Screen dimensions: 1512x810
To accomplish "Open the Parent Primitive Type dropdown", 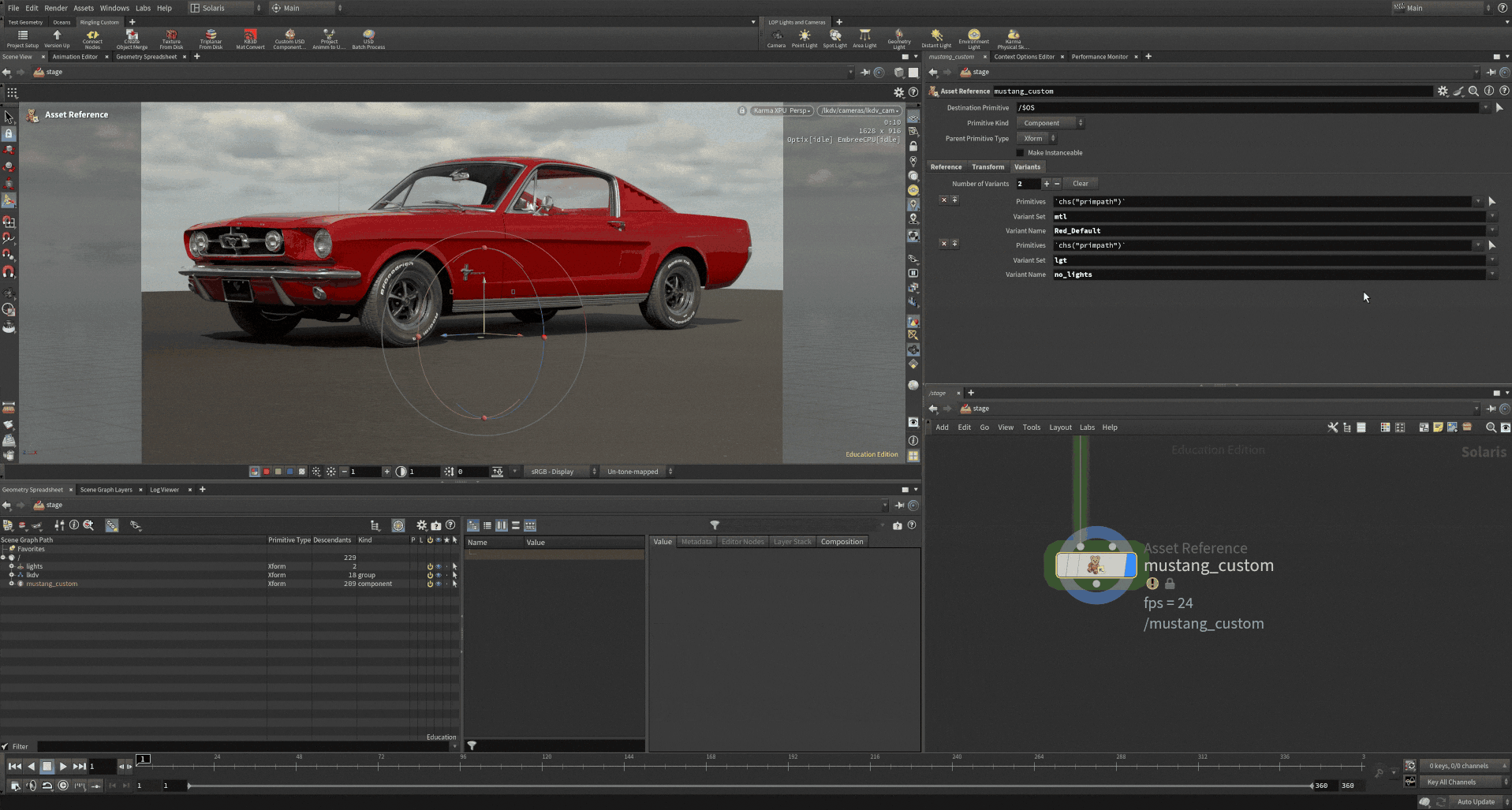I will [x=1036, y=139].
